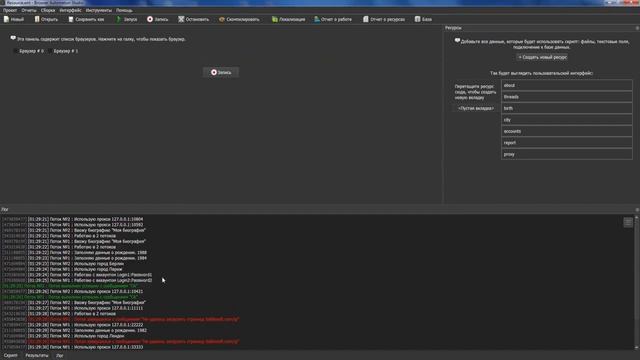
Task: Select log line with birth year 1984
Action: tap(74, 258)
